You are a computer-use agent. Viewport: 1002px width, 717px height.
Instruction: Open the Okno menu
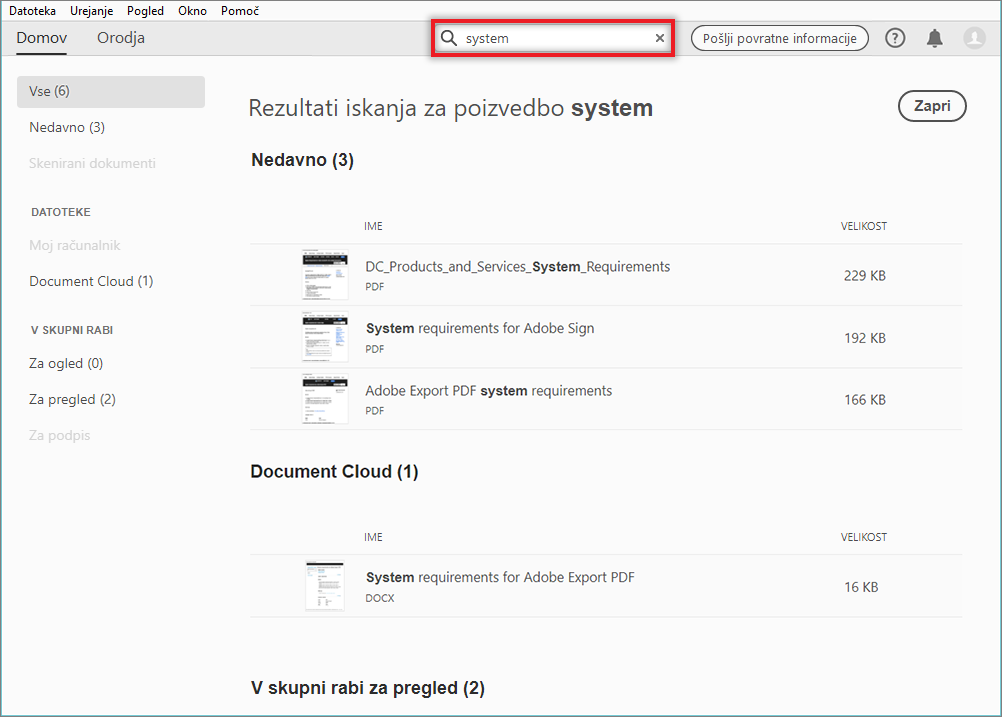point(192,11)
